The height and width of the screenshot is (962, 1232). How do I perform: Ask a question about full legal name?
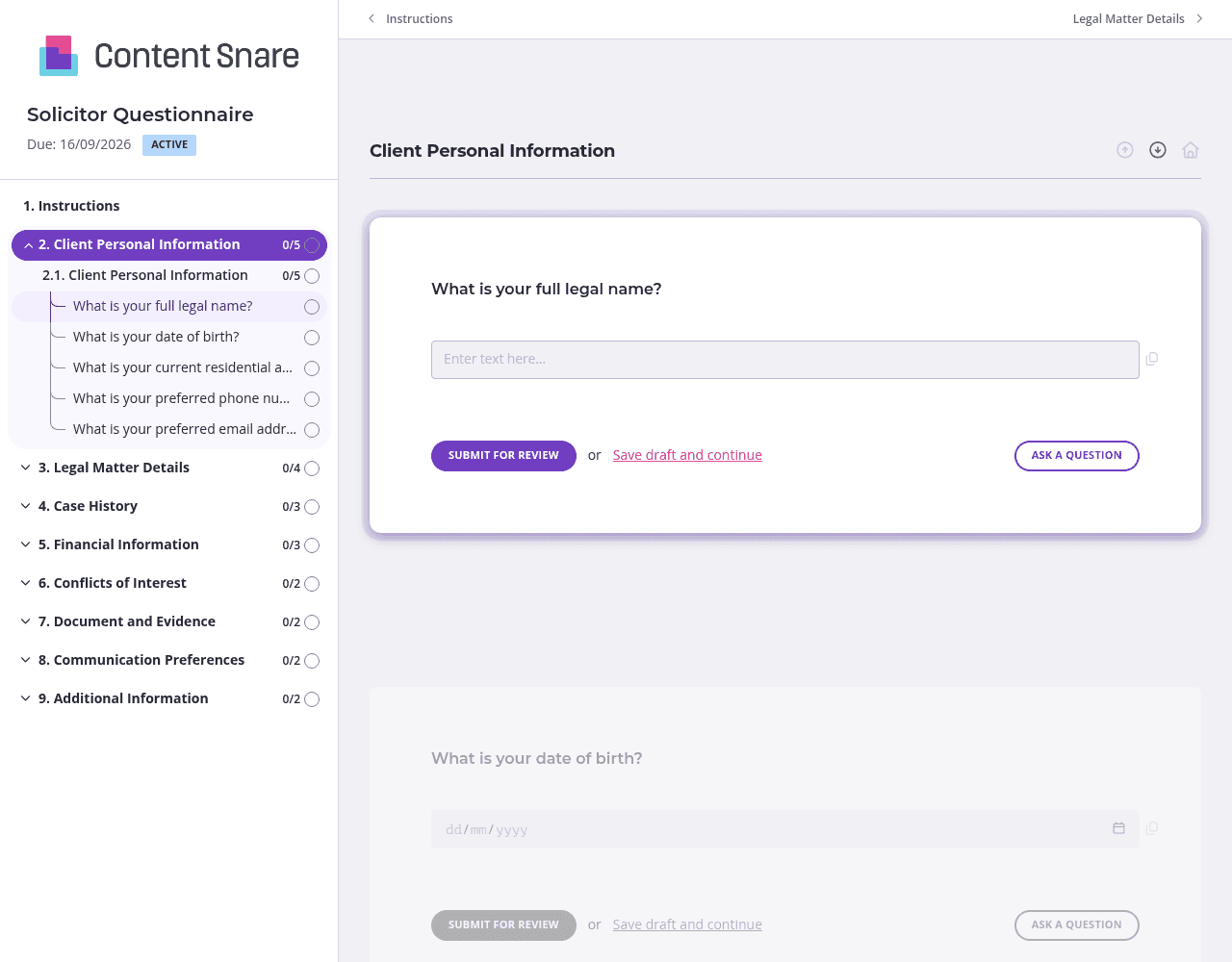point(1077,456)
